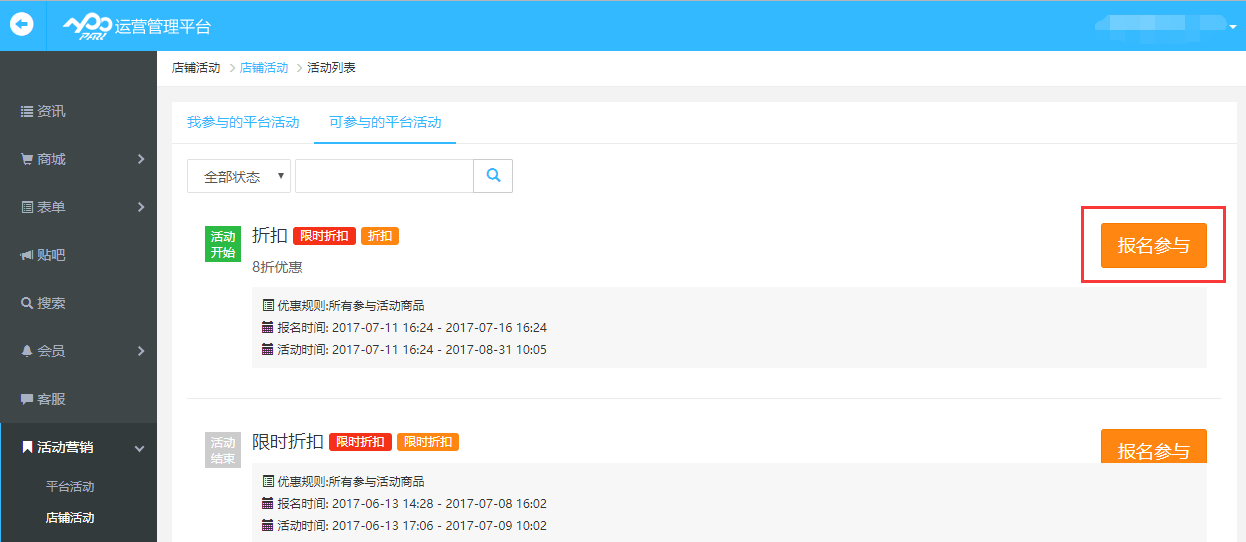The image size is (1246, 542).
Task: Focus the activity search text field
Action: [x=384, y=176]
